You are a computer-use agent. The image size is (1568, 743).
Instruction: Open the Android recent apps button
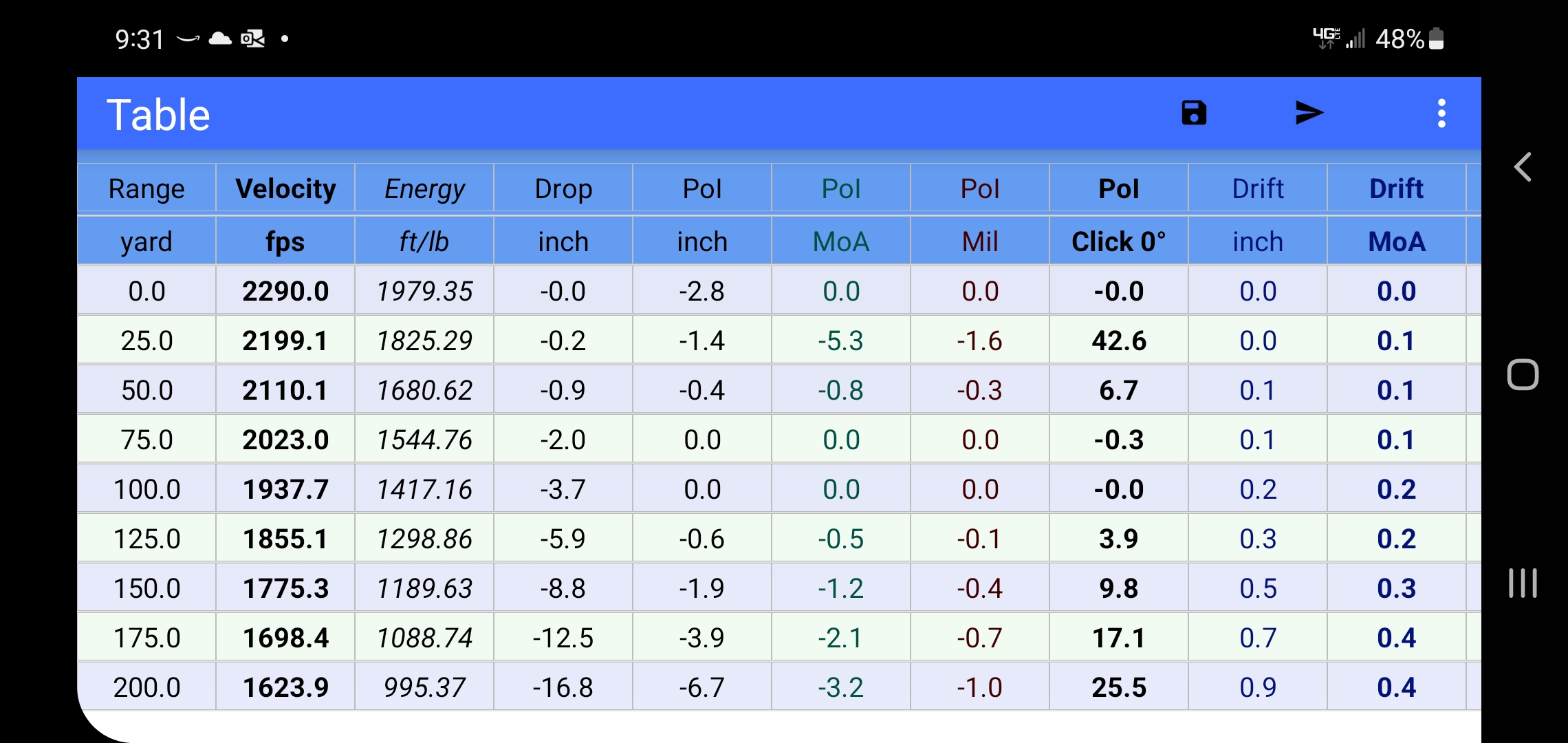(1523, 583)
